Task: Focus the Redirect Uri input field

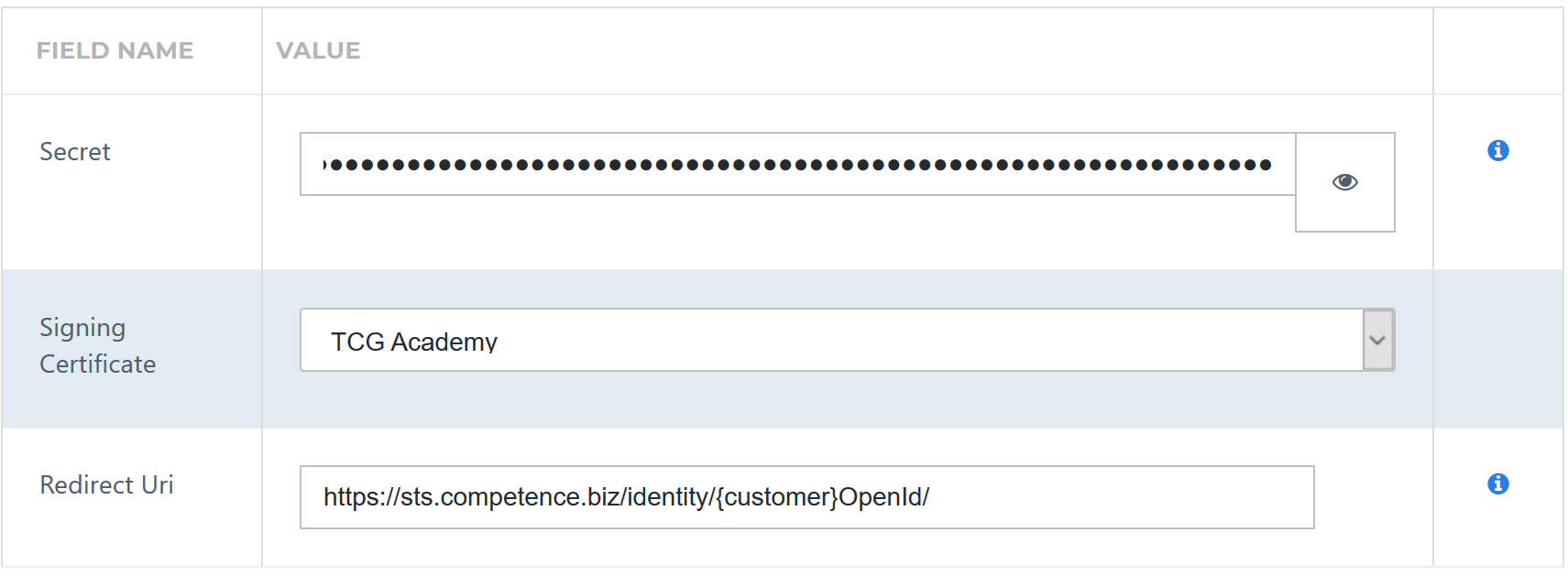Action: 806,497
